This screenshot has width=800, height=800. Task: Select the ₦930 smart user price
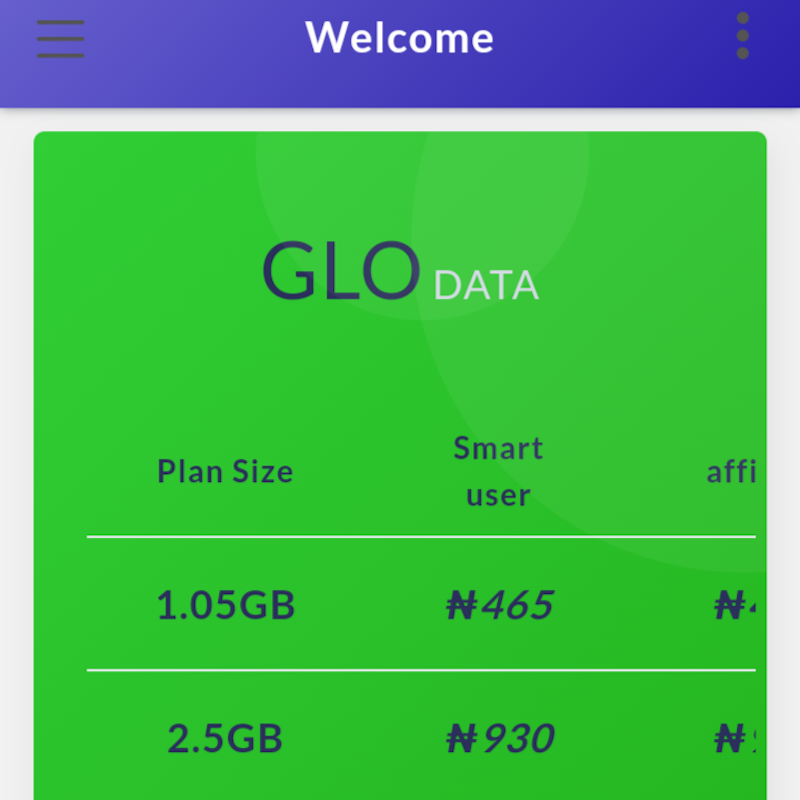500,739
